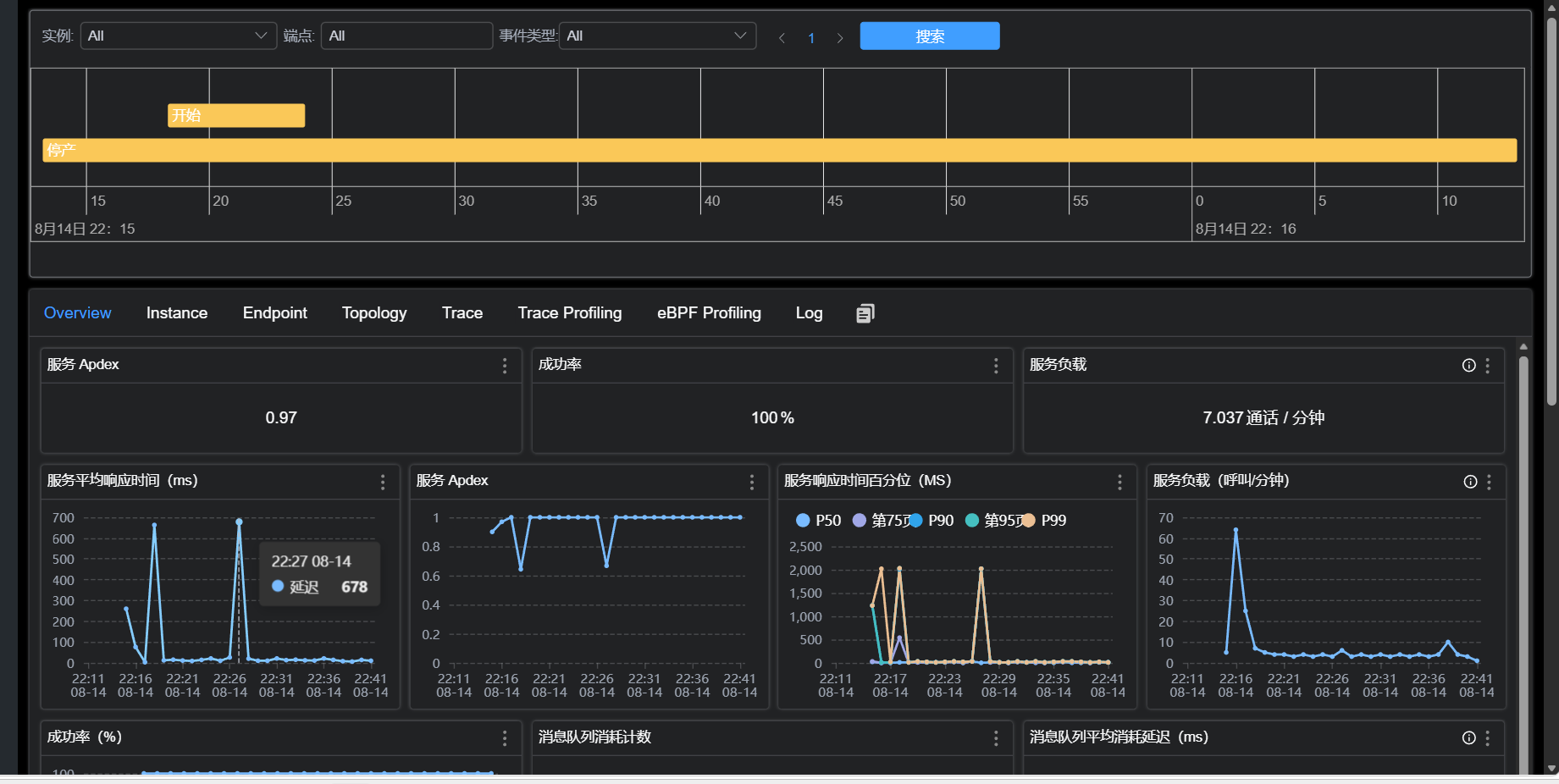Switch to the eBPF Profiling tab
This screenshot has width=1559, height=784.
tap(709, 313)
